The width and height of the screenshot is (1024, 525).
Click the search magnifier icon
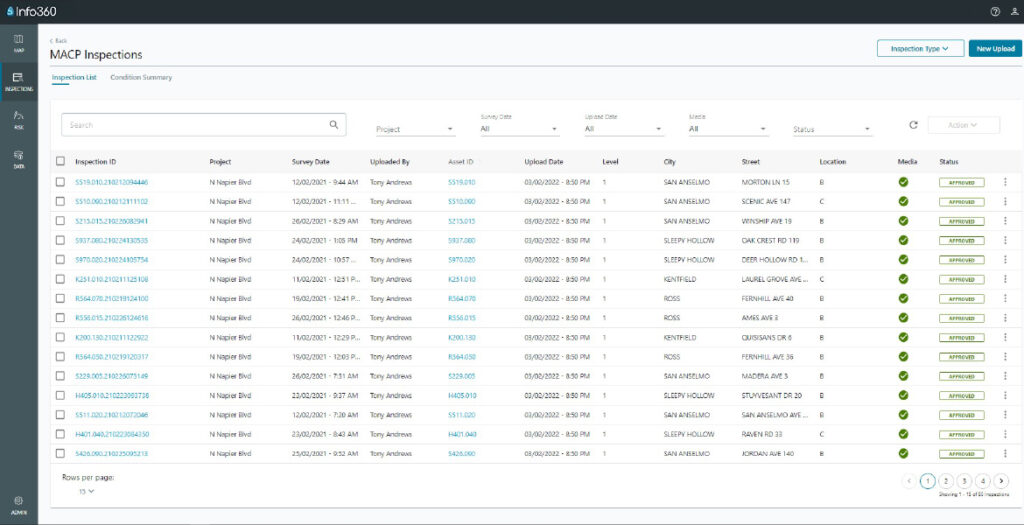(334, 125)
